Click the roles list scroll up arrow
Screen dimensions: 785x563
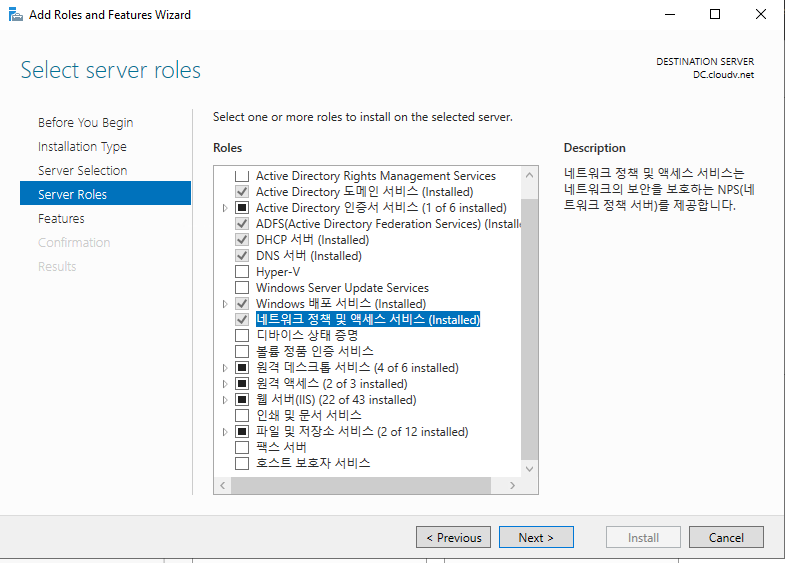click(x=529, y=175)
